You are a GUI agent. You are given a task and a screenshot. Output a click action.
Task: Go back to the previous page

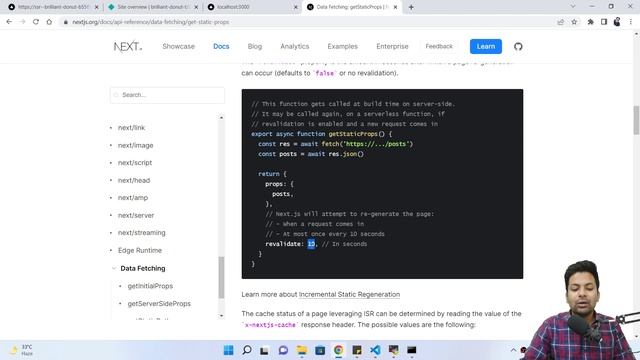[x=9, y=22]
